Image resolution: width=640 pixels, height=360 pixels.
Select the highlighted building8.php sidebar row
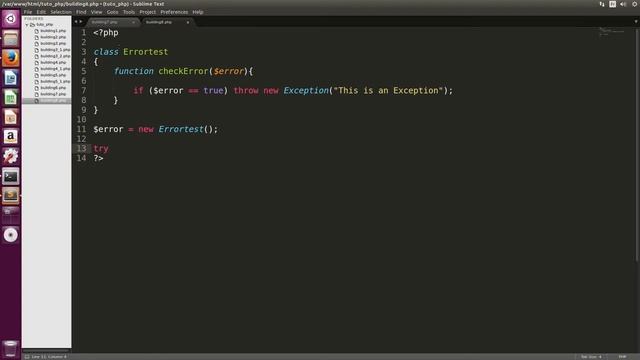pyautogui.click(x=47, y=100)
